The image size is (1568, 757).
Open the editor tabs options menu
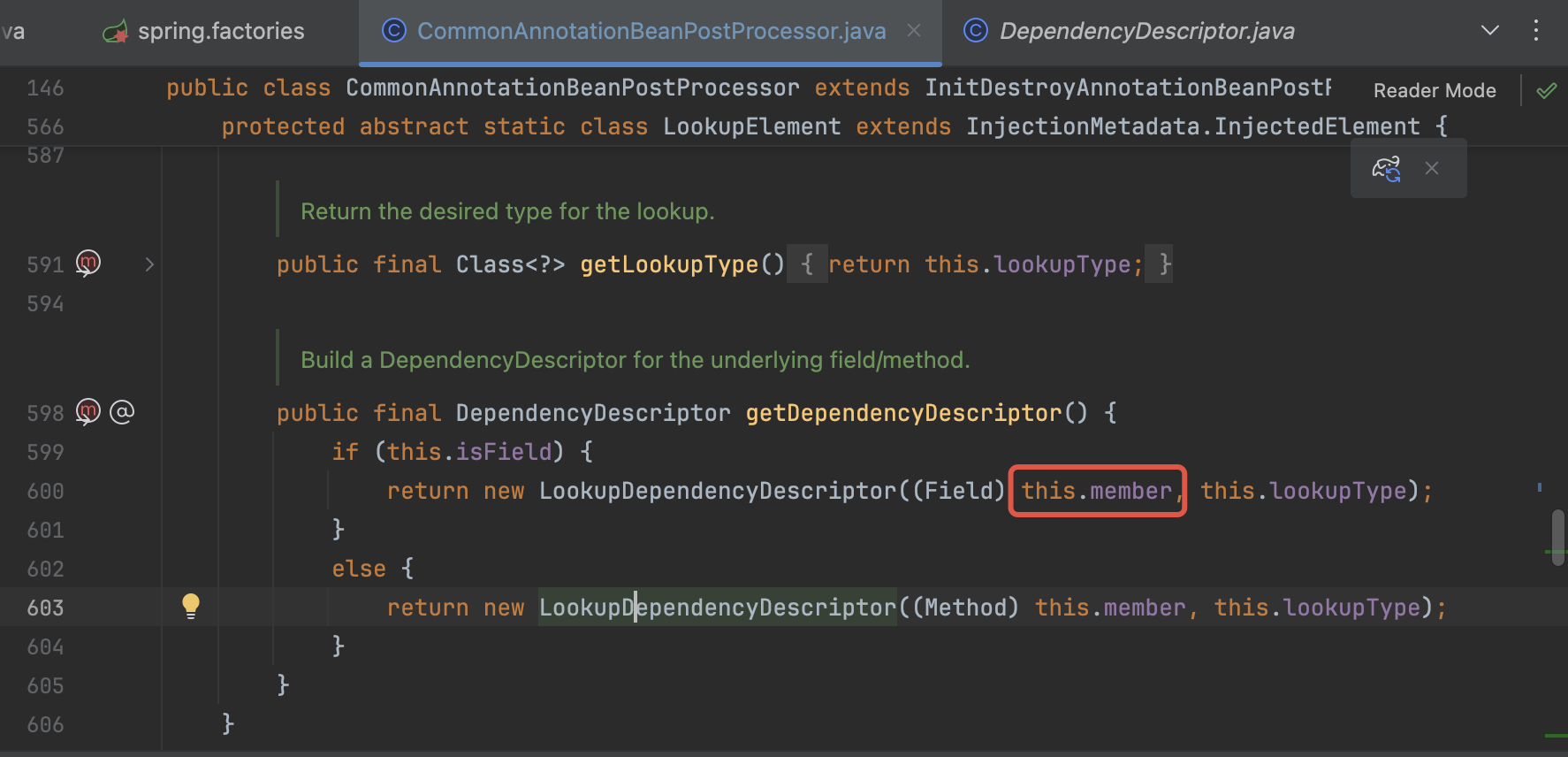pos(1536,31)
